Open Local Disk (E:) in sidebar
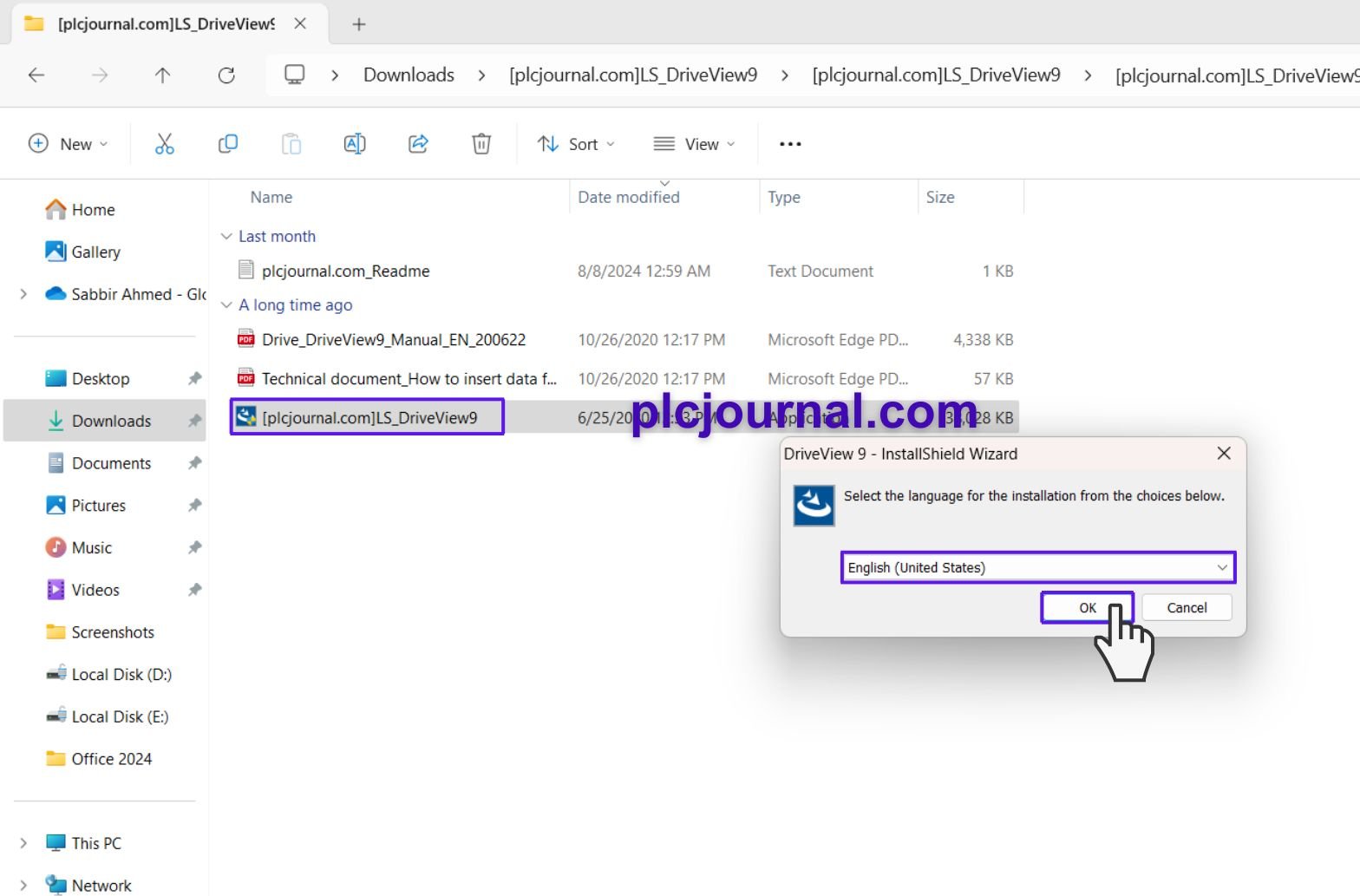 click(108, 716)
